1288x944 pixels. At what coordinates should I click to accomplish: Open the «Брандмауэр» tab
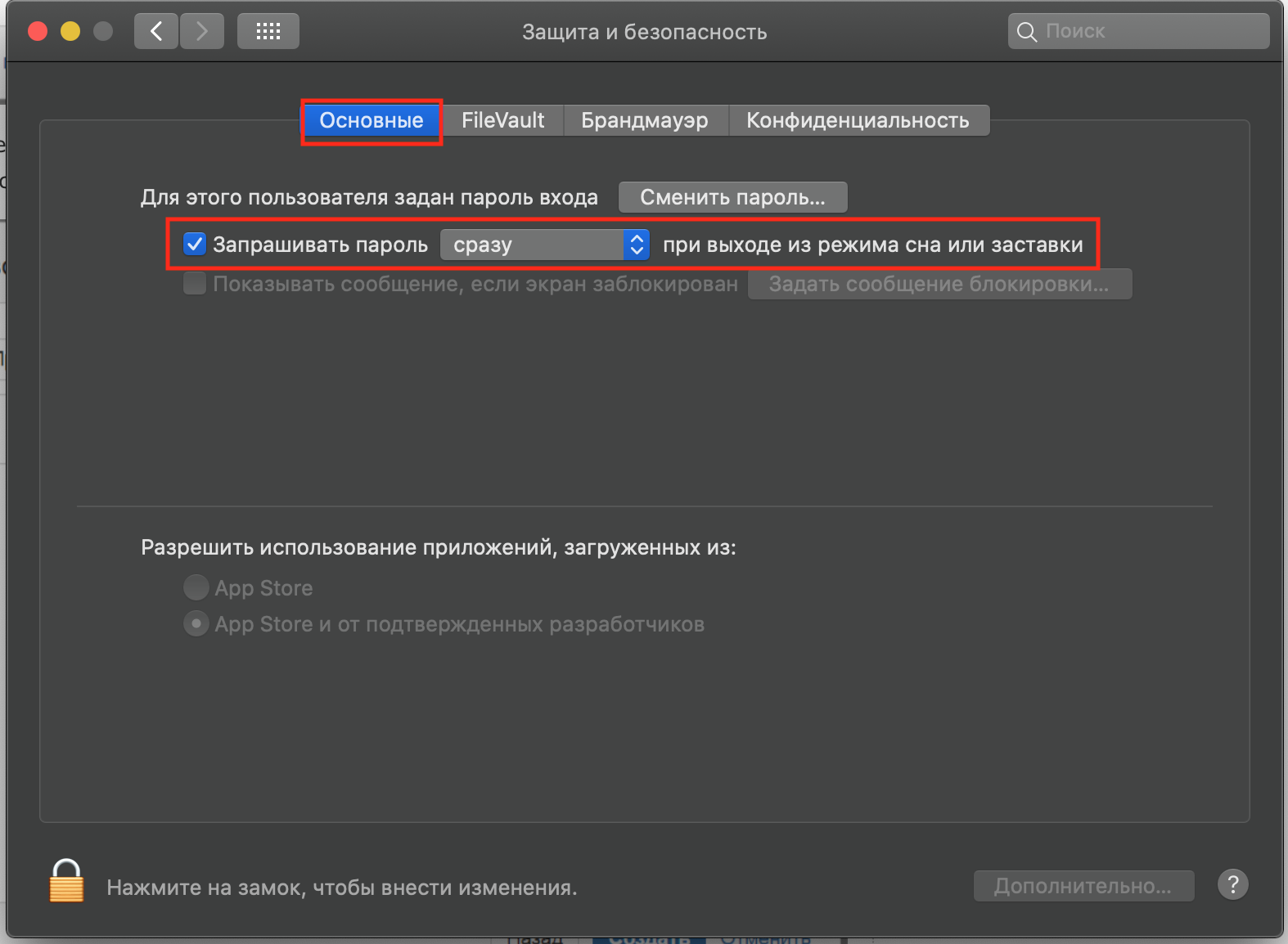(x=645, y=120)
